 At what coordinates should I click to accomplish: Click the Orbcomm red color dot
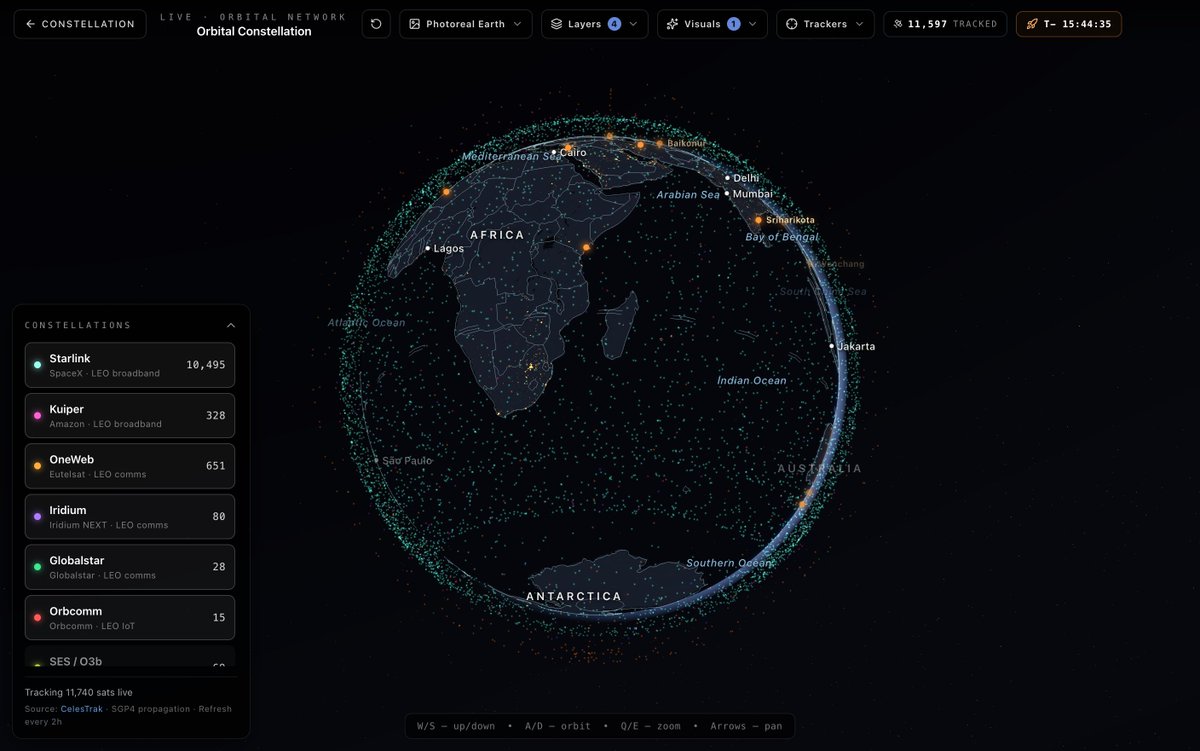click(37, 617)
